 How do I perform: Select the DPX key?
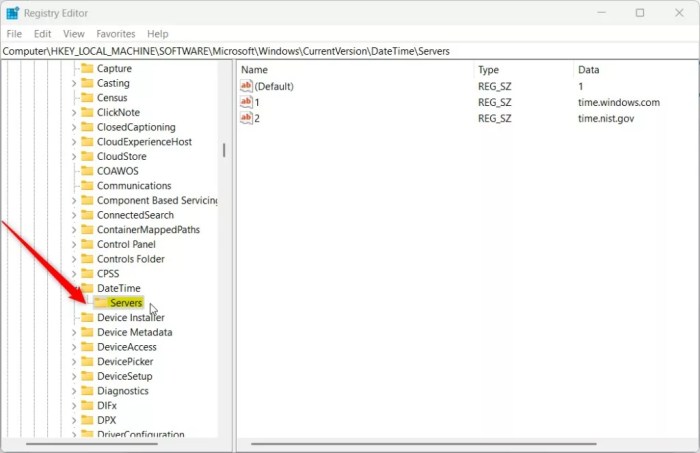(106, 420)
